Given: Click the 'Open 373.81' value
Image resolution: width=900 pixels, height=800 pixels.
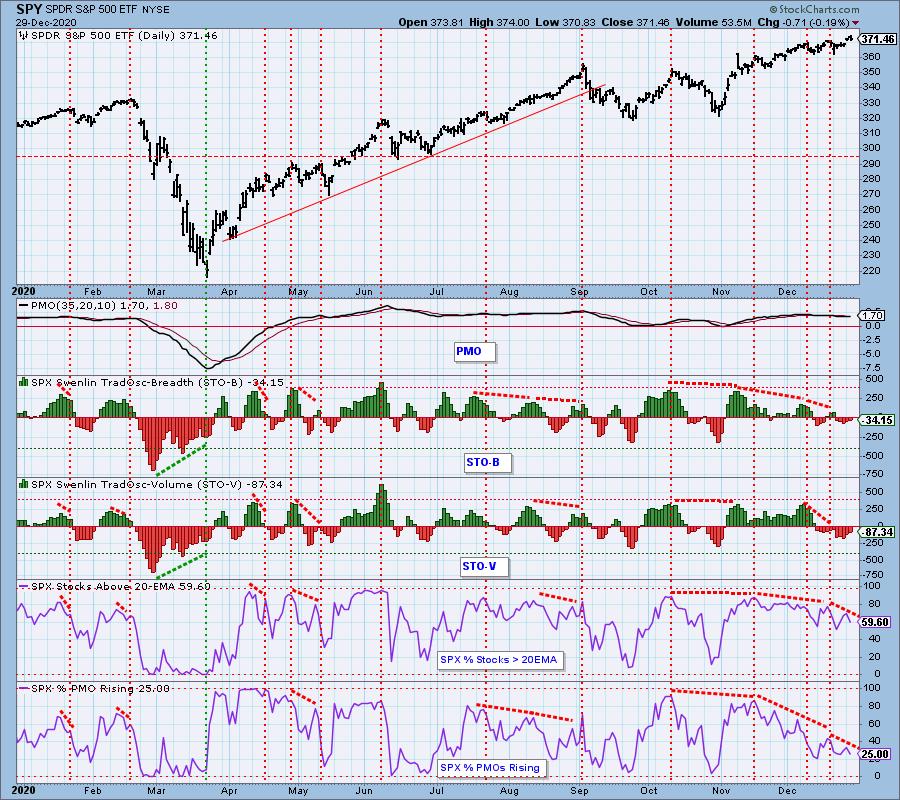Looking at the screenshot, I should point(431,22).
